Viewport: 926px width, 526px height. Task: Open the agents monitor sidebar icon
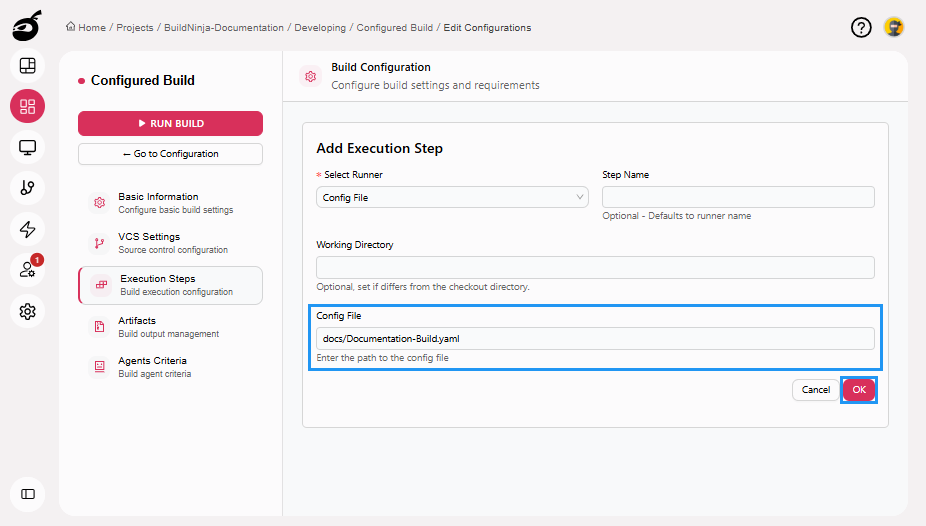pyautogui.click(x=27, y=147)
